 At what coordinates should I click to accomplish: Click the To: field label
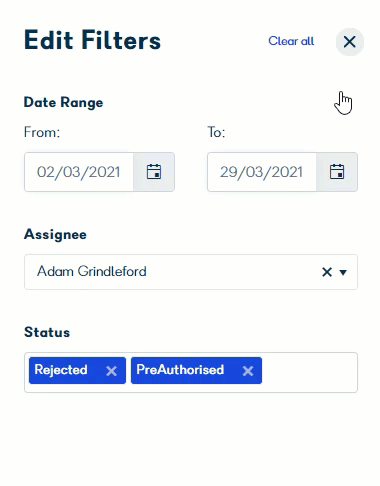coord(216,132)
